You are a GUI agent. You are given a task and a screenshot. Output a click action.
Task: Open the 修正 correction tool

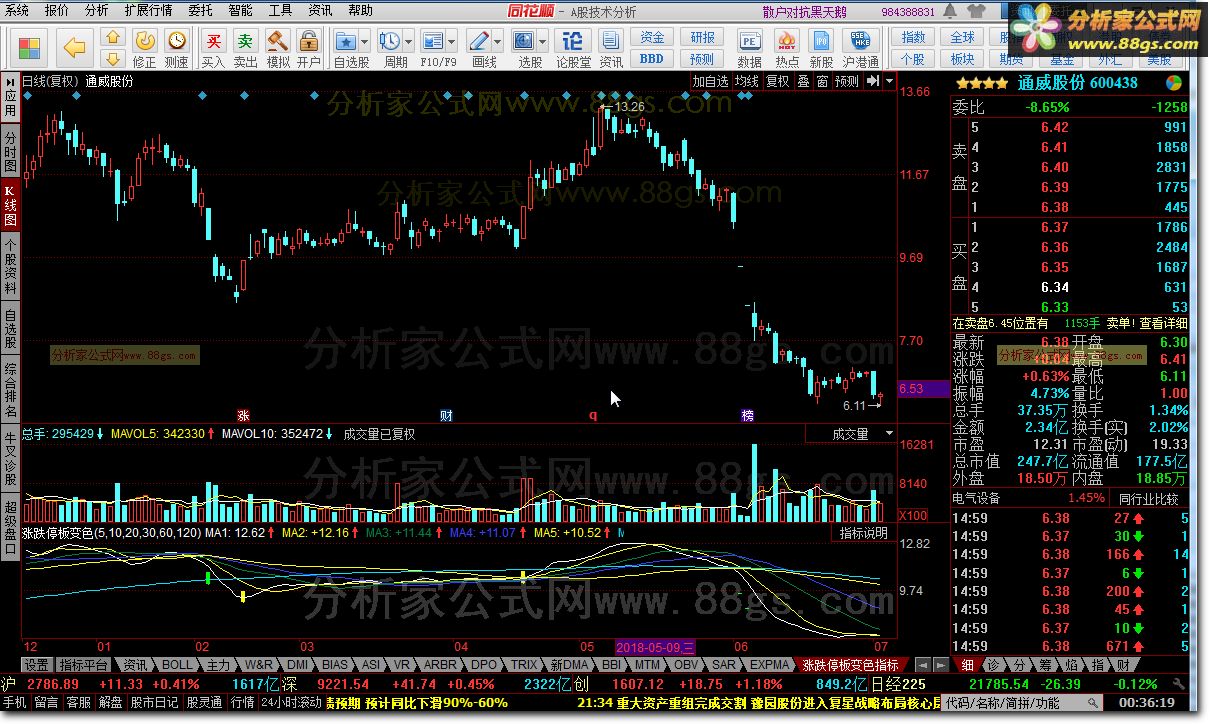coord(145,40)
